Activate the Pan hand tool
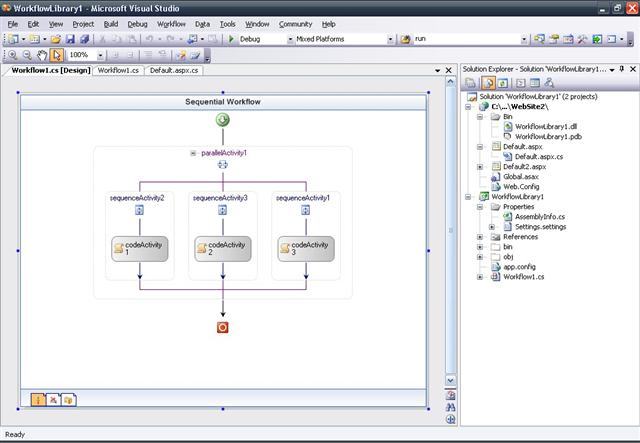640x443 pixels. tap(42, 55)
